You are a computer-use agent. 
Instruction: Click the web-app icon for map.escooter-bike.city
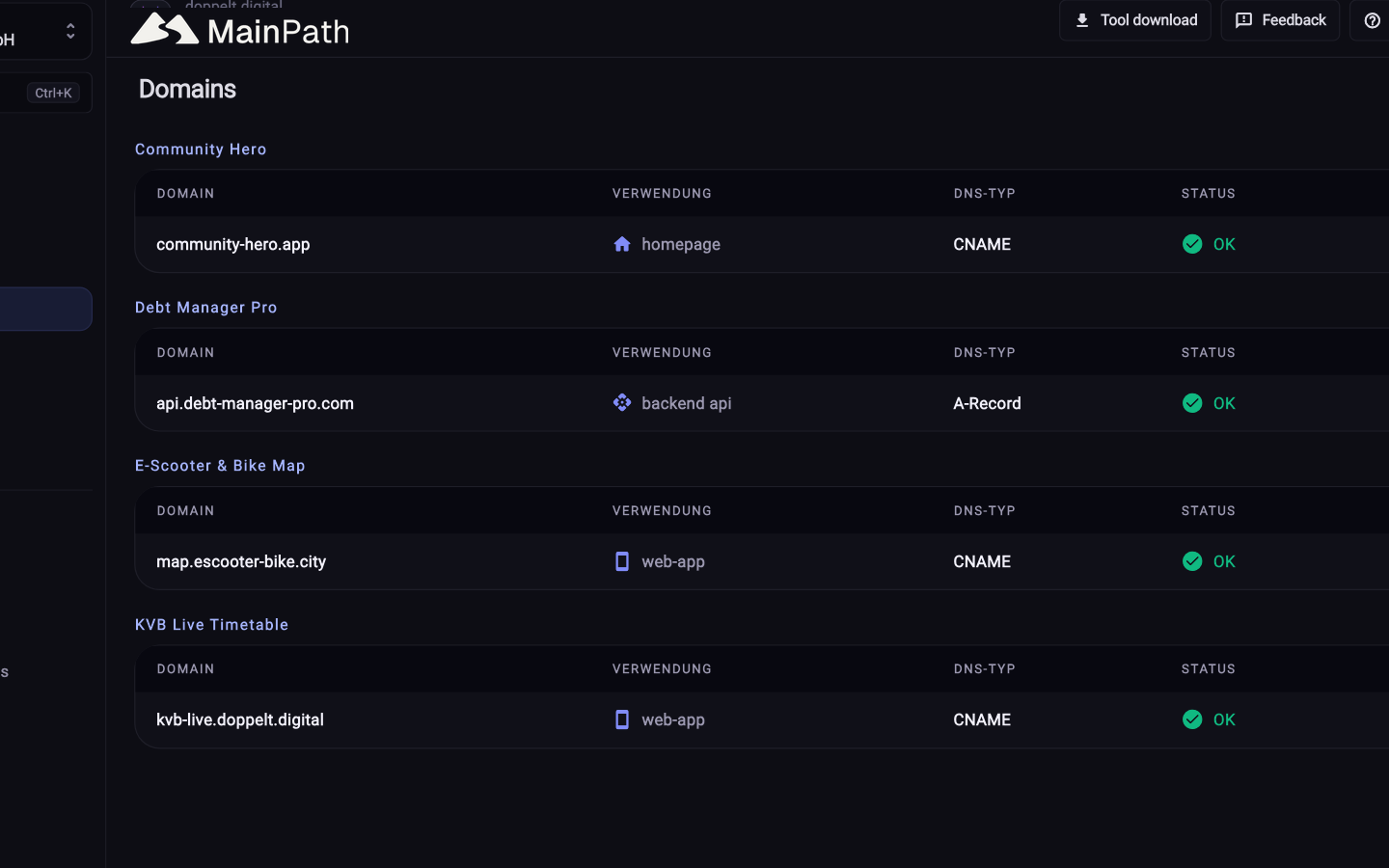coord(622,561)
